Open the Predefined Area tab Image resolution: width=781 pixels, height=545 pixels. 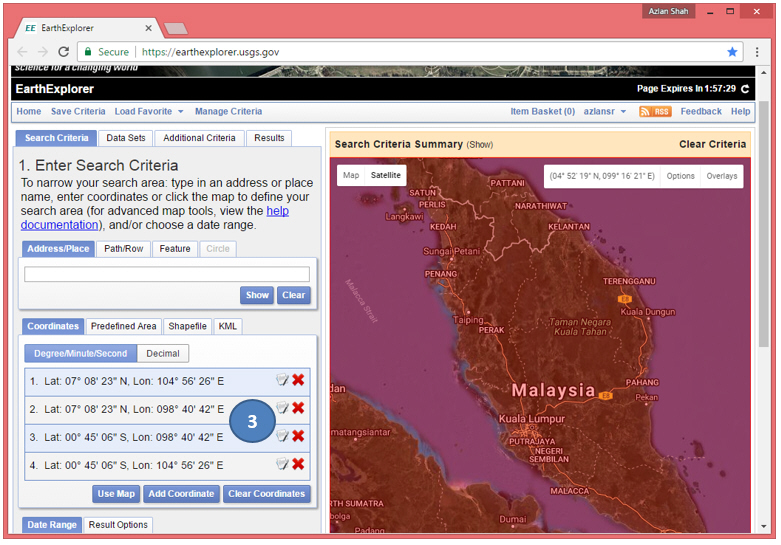[x=124, y=326]
